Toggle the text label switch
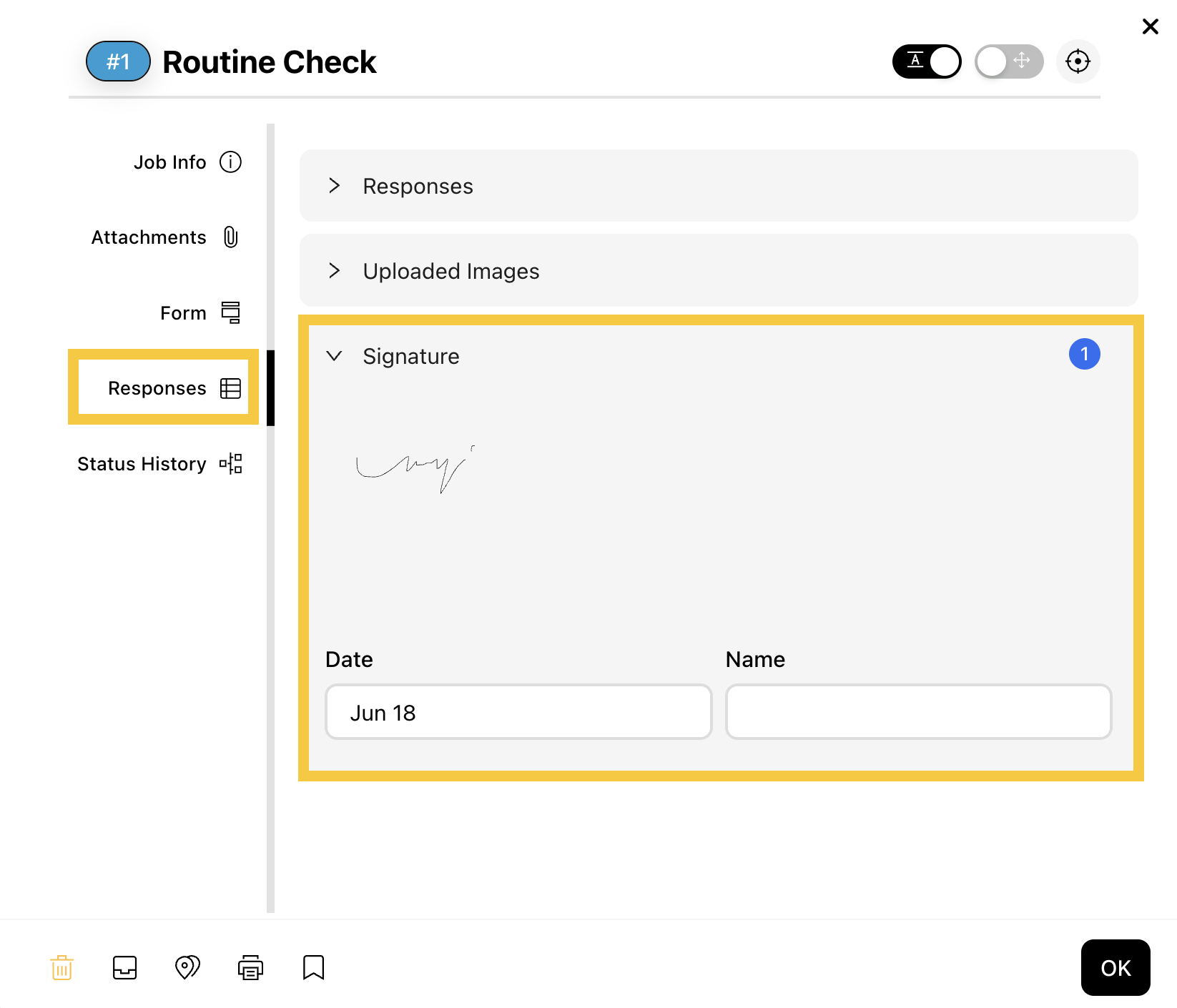The width and height of the screenshot is (1177, 1008). coord(927,61)
